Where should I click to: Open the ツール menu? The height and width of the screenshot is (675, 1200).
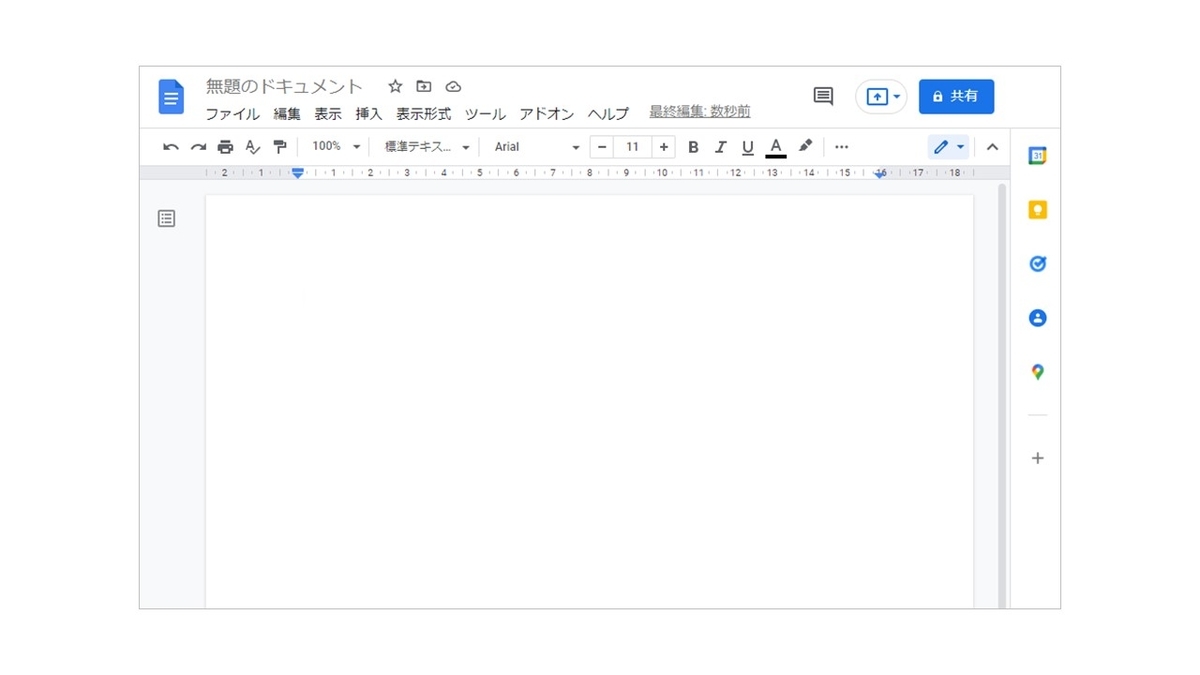(485, 114)
